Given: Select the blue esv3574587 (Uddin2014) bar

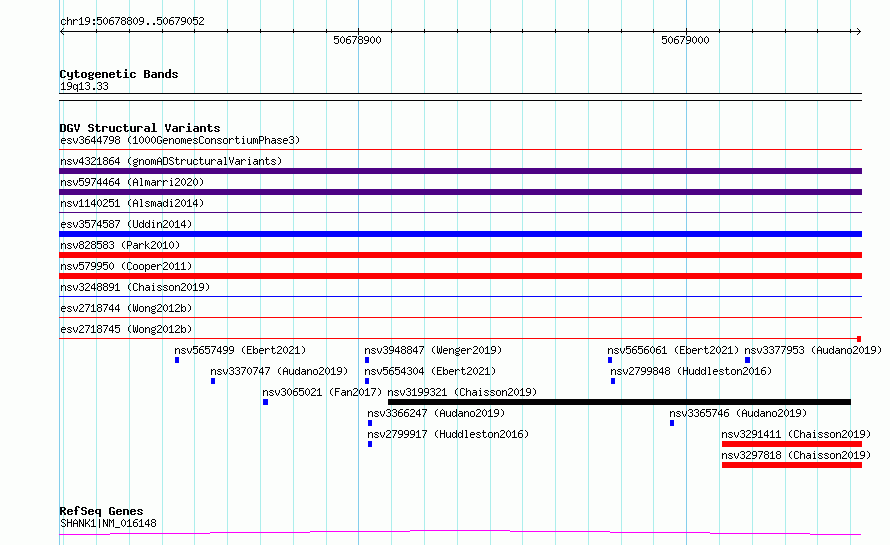Looking at the screenshot, I should (460, 234).
